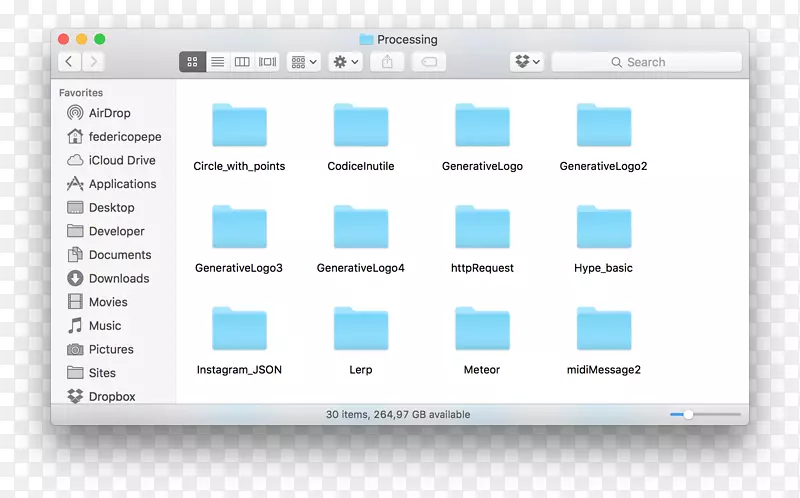The width and height of the screenshot is (800, 498).
Task: Switch to list view mode
Action: coord(217,62)
